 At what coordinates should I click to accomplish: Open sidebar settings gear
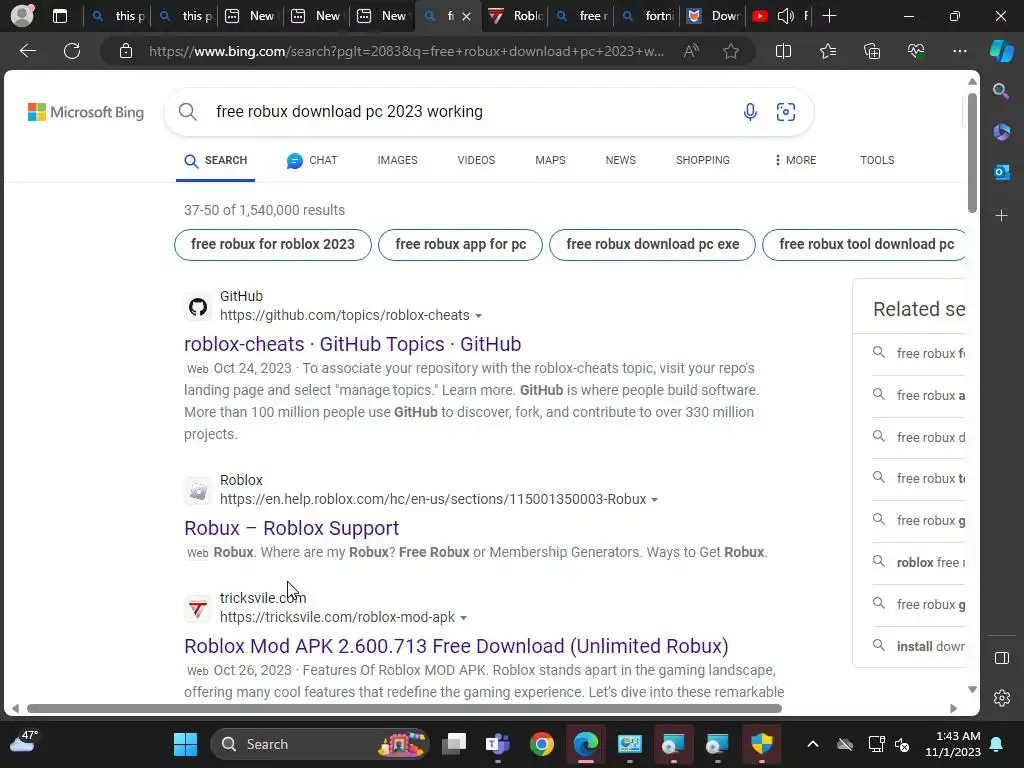click(x=1001, y=698)
